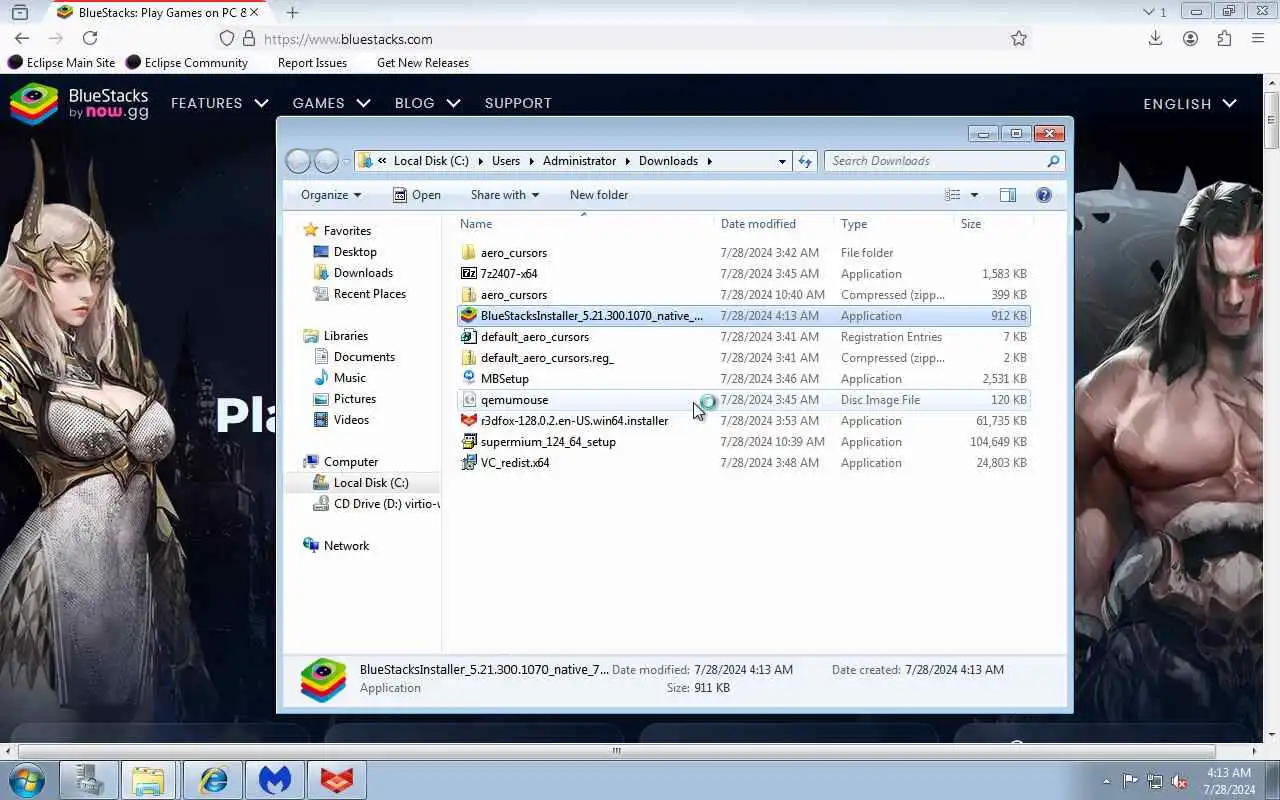
Task: Click the Windows Explorer taskbar icon
Action: 149,780
